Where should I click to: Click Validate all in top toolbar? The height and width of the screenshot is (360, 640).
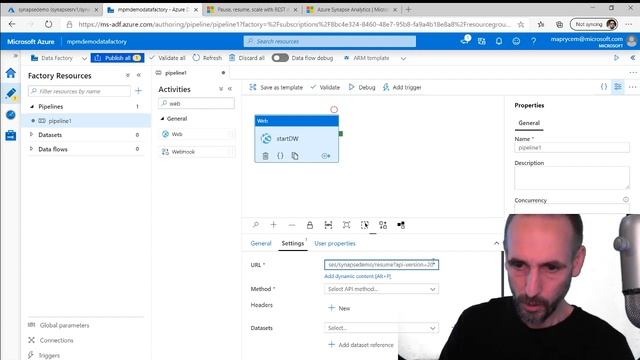click(167, 58)
